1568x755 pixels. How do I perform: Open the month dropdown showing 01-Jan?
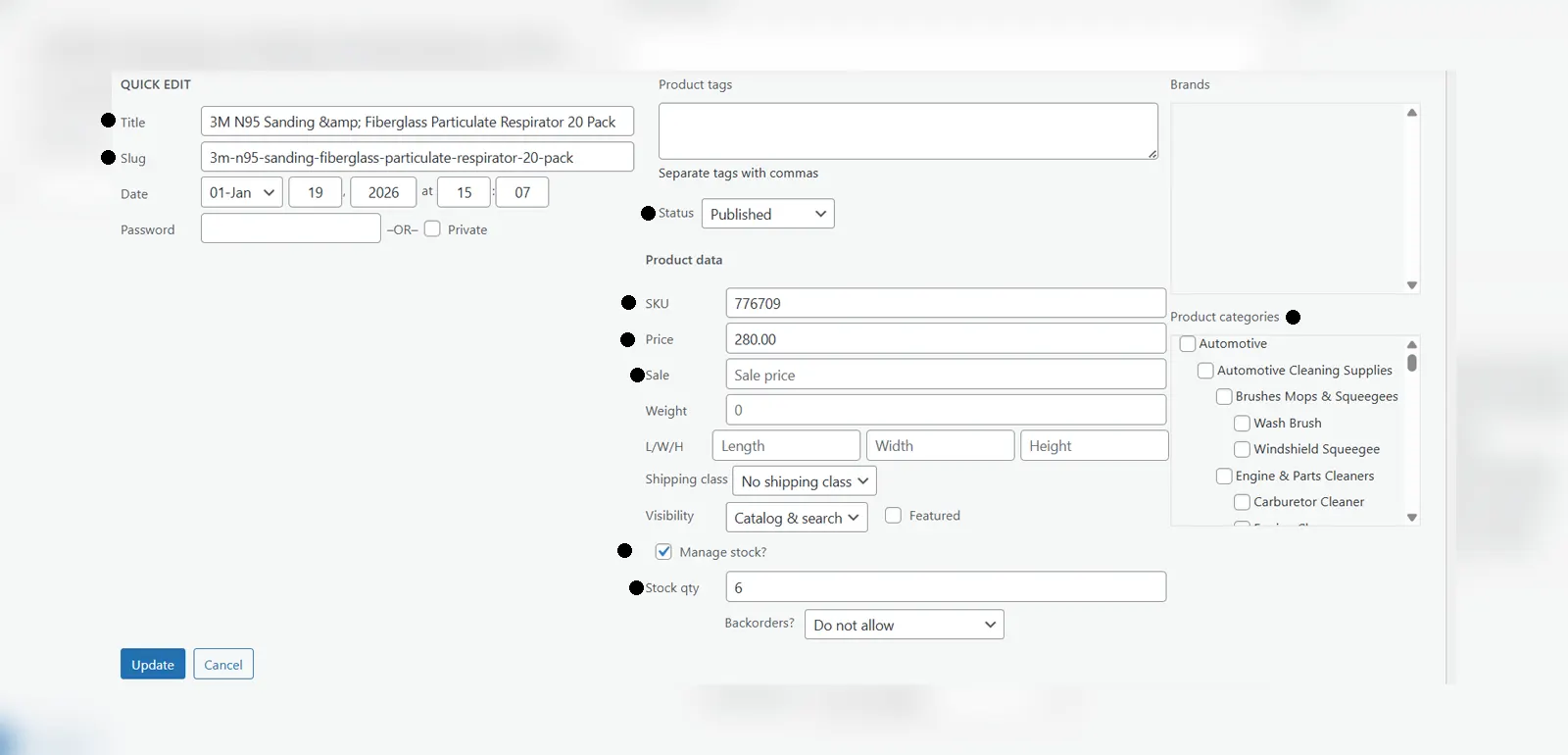click(241, 192)
